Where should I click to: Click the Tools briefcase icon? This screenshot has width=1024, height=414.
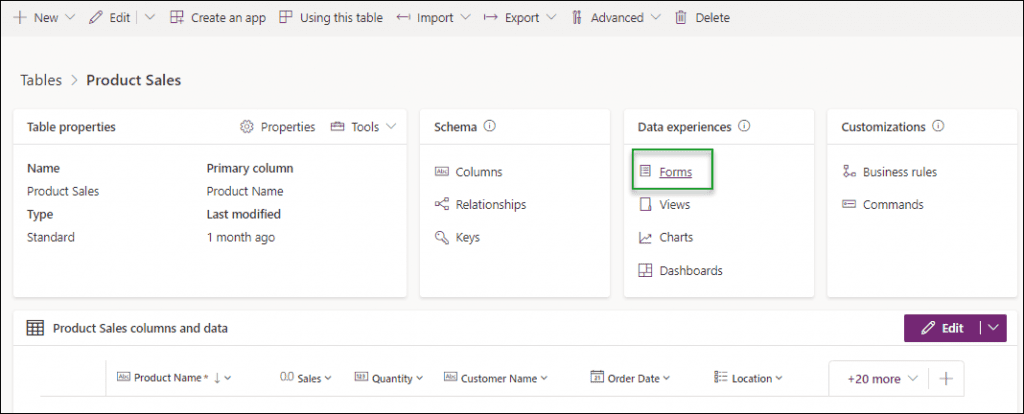click(x=337, y=127)
